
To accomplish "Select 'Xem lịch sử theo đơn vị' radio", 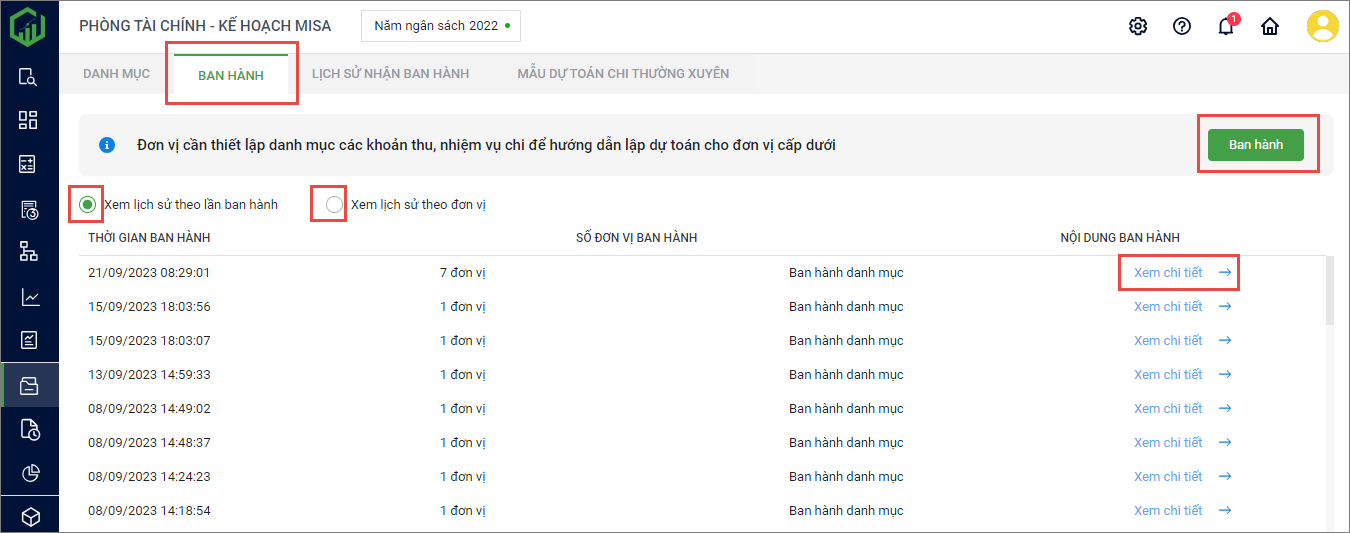I will coord(334,204).
